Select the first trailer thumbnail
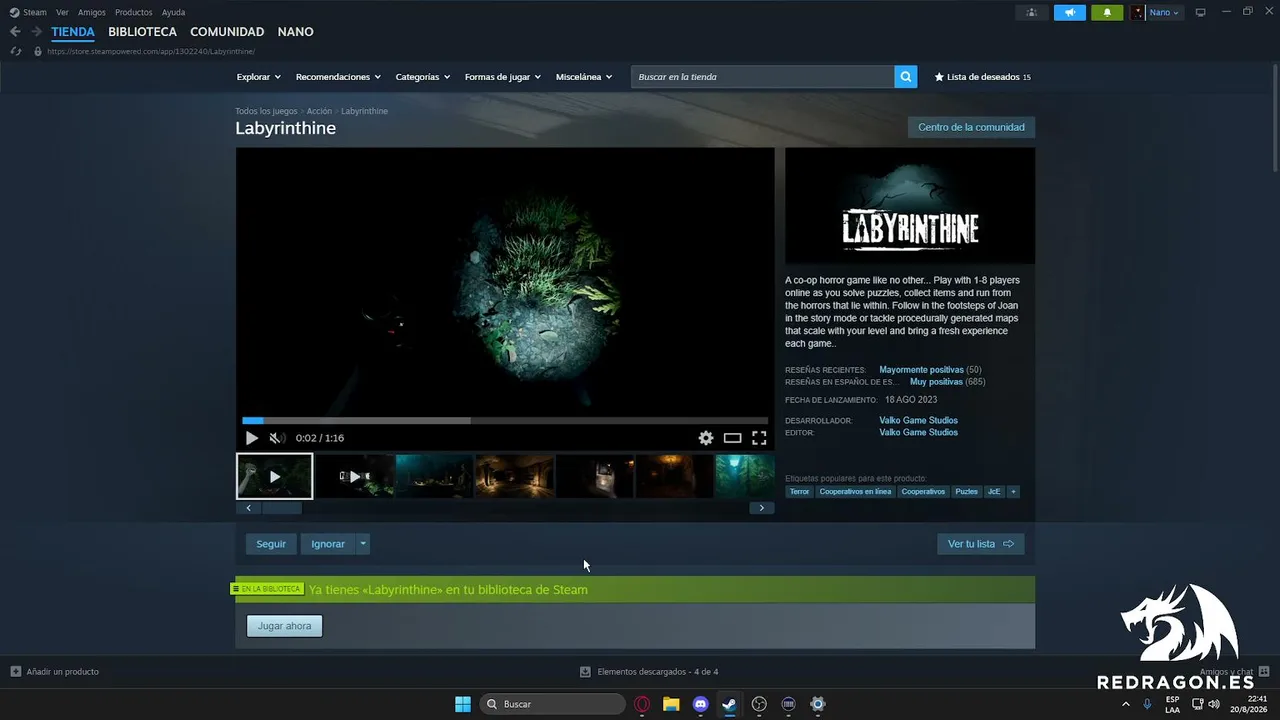 [x=274, y=476]
